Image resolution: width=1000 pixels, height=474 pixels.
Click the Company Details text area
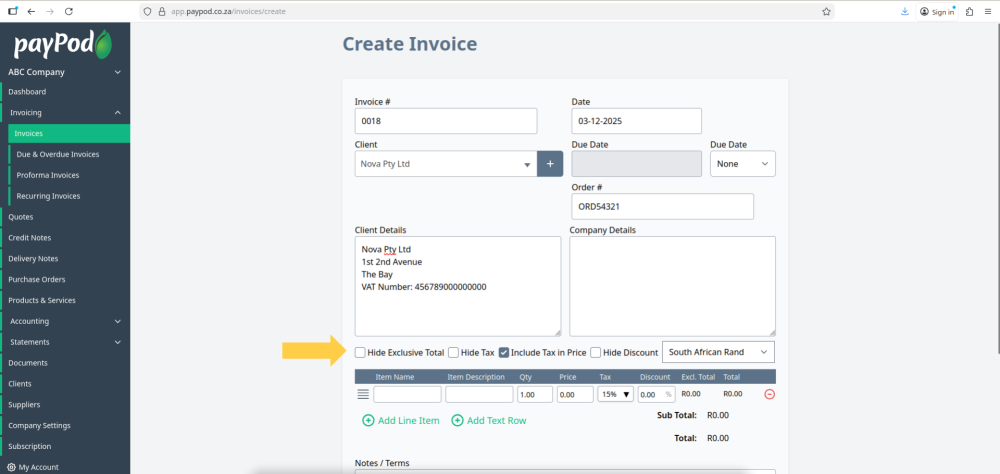pyautogui.click(x=673, y=286)
